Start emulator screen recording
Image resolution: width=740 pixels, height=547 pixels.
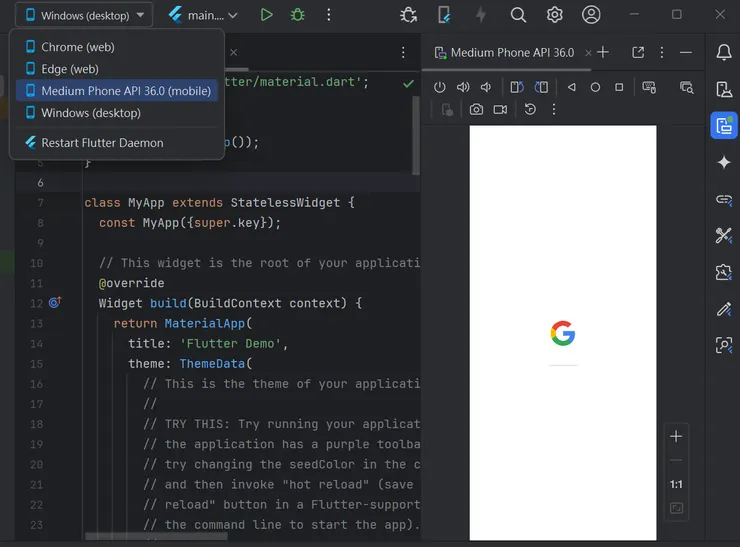[500, 109]
